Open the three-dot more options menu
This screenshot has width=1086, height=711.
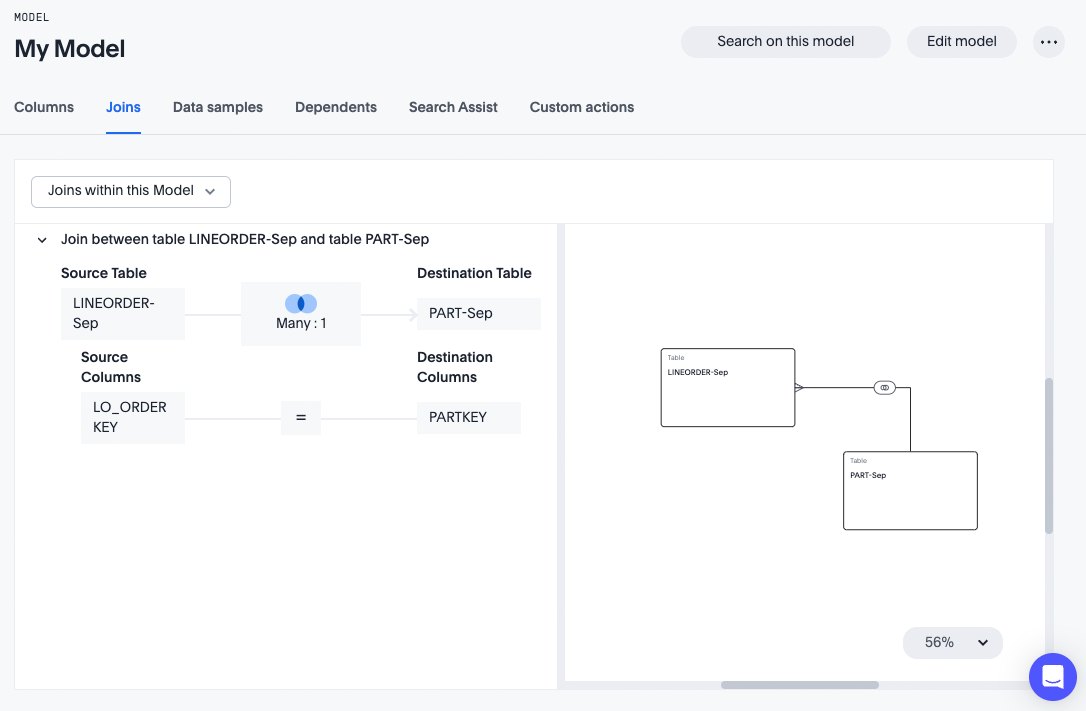point(1048,42)
